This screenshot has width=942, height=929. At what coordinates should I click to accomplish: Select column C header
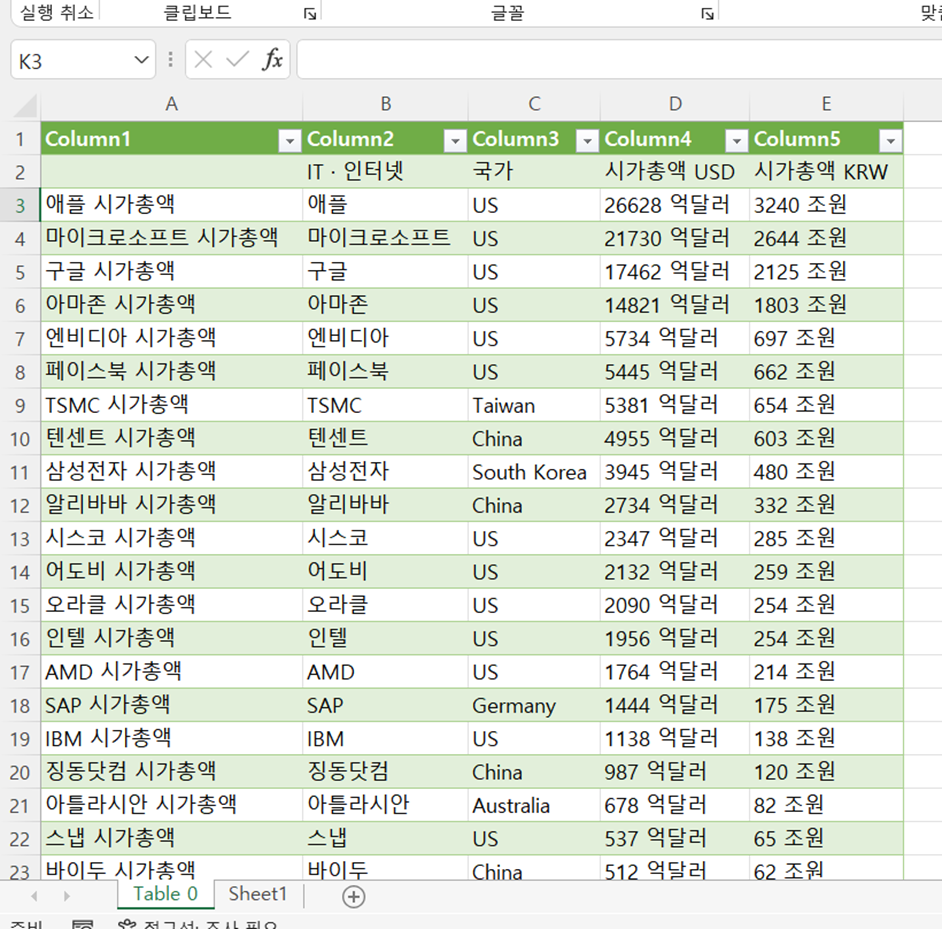[x=534, y=105]
